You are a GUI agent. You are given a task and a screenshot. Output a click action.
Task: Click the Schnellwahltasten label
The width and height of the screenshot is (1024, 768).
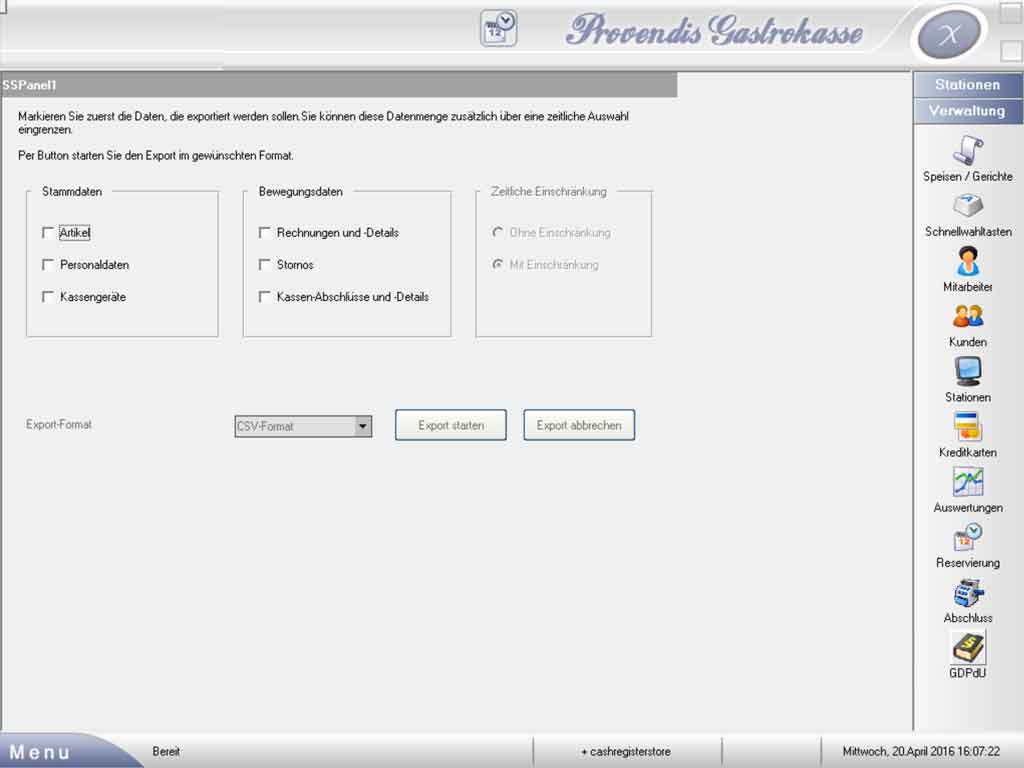click(x=968, y=232)
